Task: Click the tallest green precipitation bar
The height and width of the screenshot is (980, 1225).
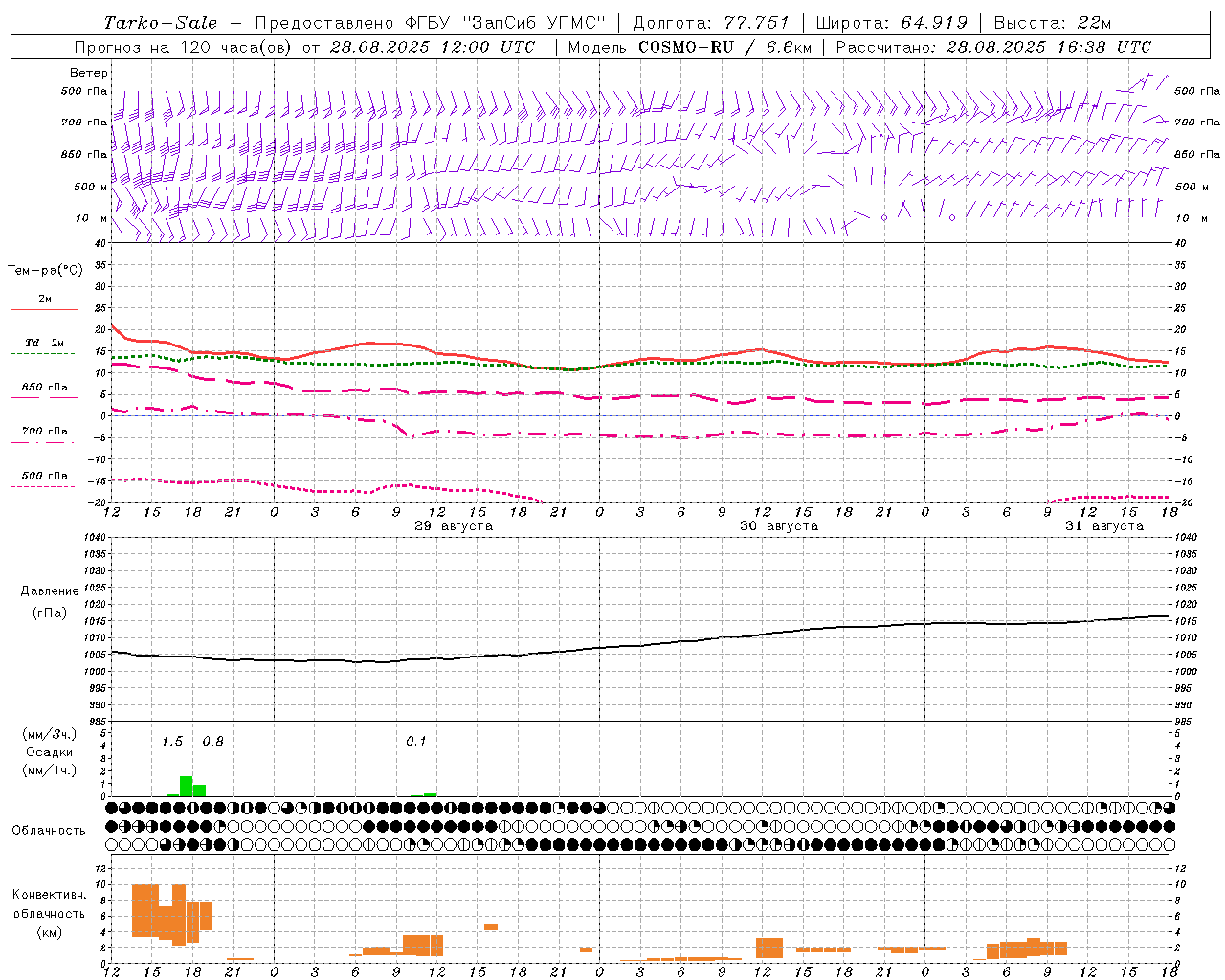Action: tap(187, 786)
